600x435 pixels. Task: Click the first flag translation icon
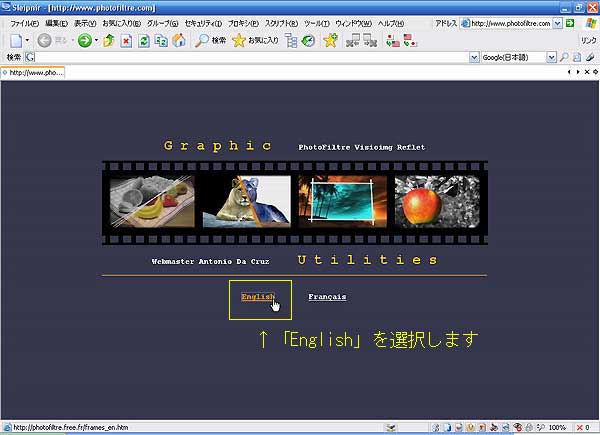click(393, 40)
